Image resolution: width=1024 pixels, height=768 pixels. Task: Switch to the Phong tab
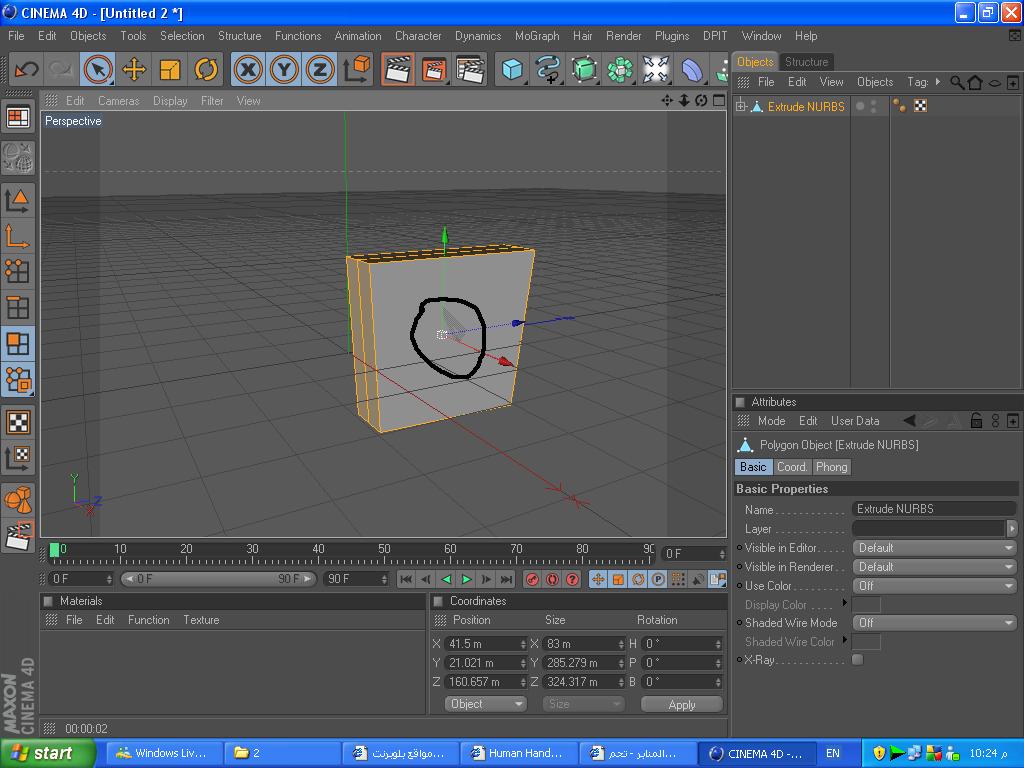(x=831, y=467)
